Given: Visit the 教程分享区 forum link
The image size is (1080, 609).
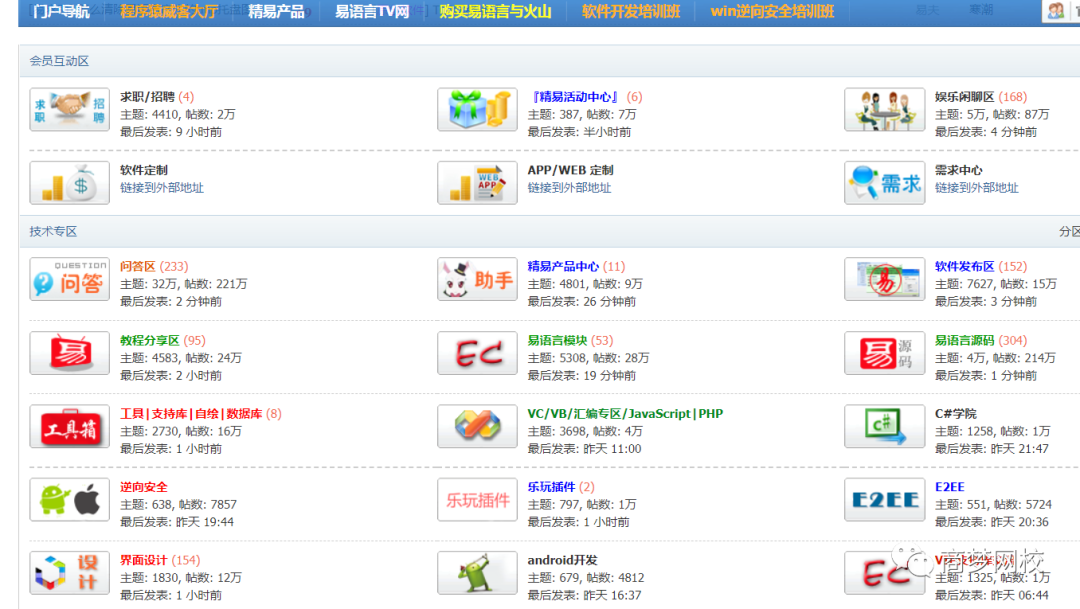Looking at the screenshot, I should 149,340.
